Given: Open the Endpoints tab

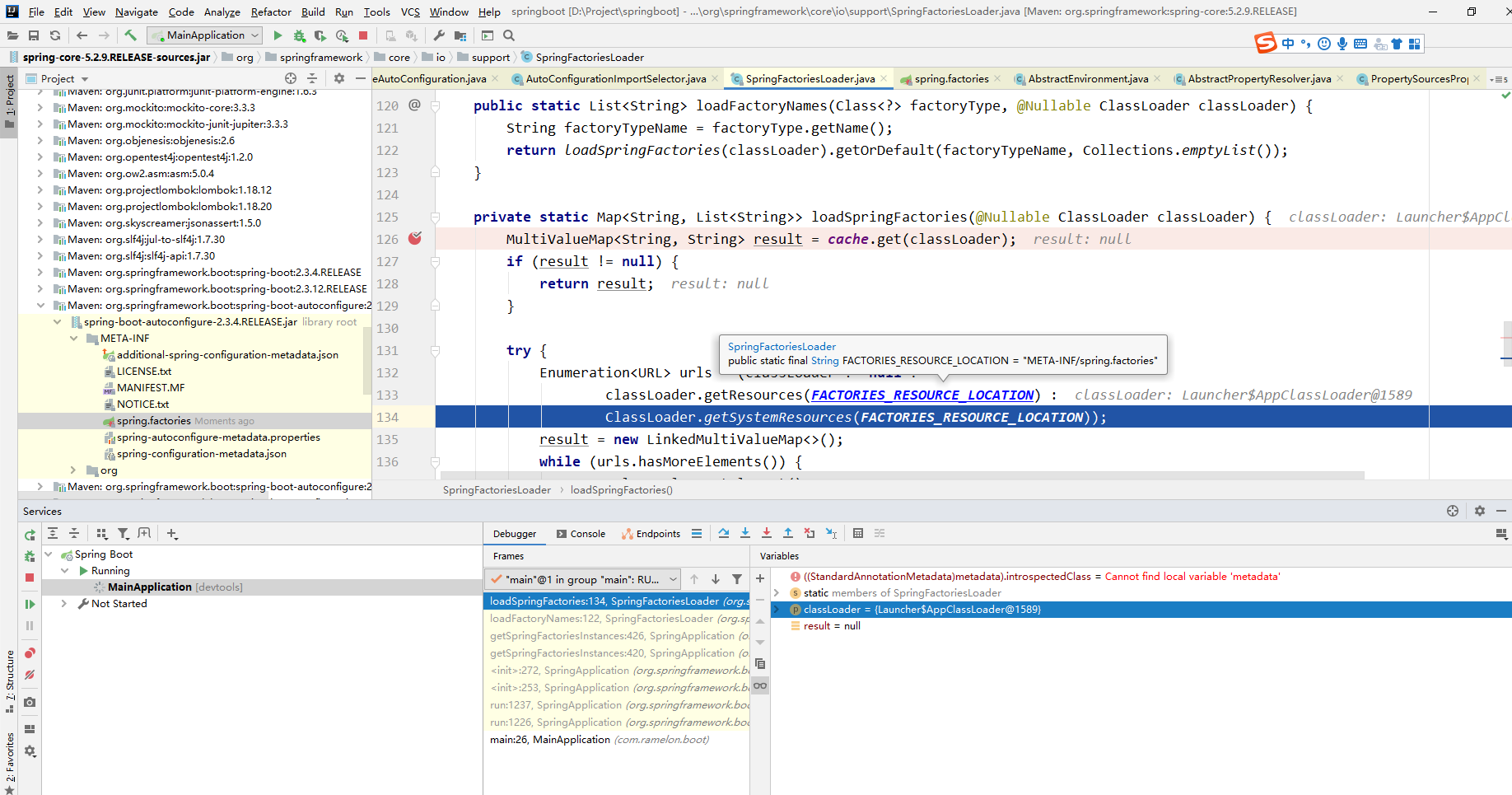Looking at the screenshot, I should point(651,534).
